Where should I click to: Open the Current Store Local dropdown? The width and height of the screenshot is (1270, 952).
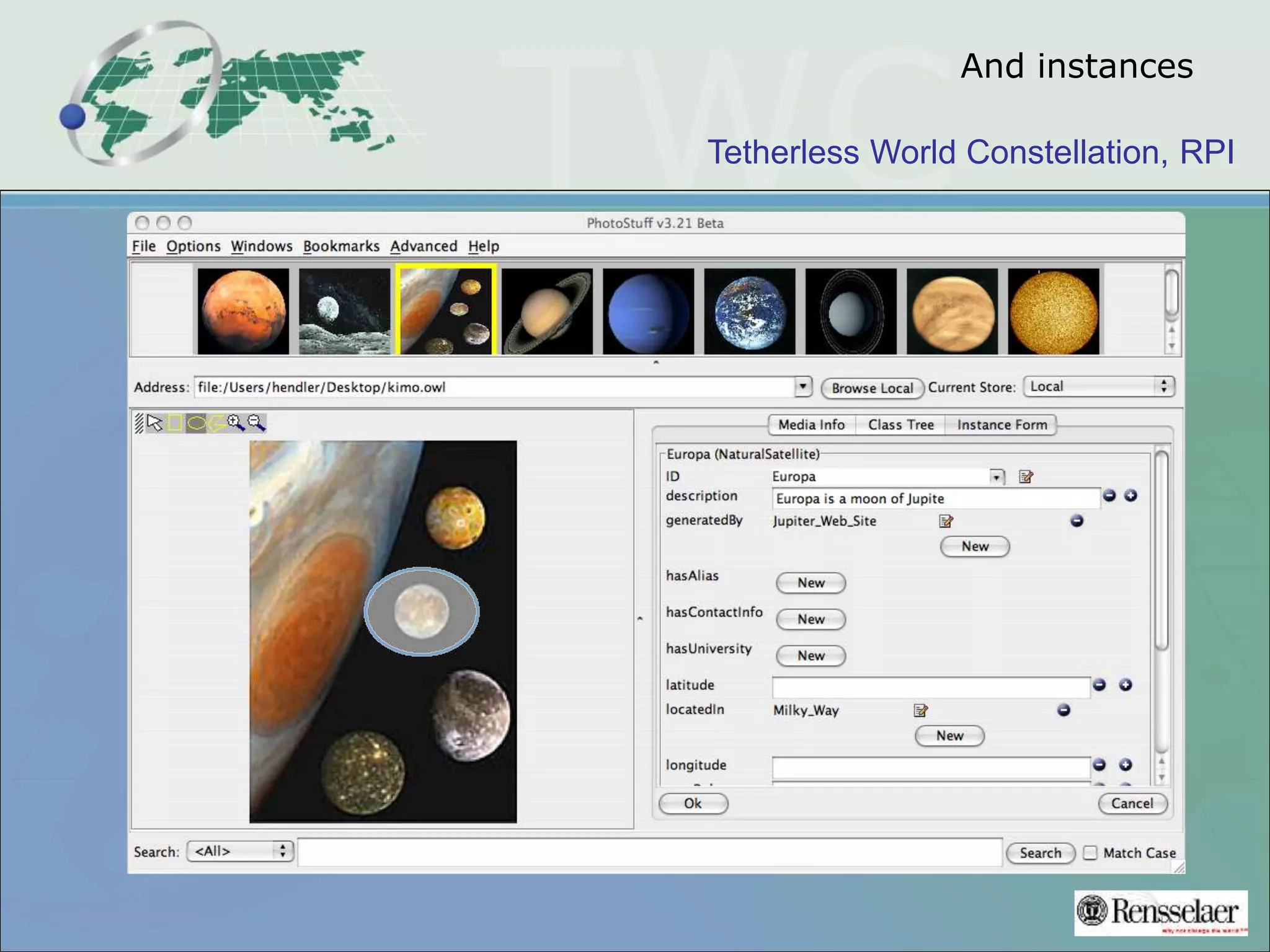(x=1099, y=387)
